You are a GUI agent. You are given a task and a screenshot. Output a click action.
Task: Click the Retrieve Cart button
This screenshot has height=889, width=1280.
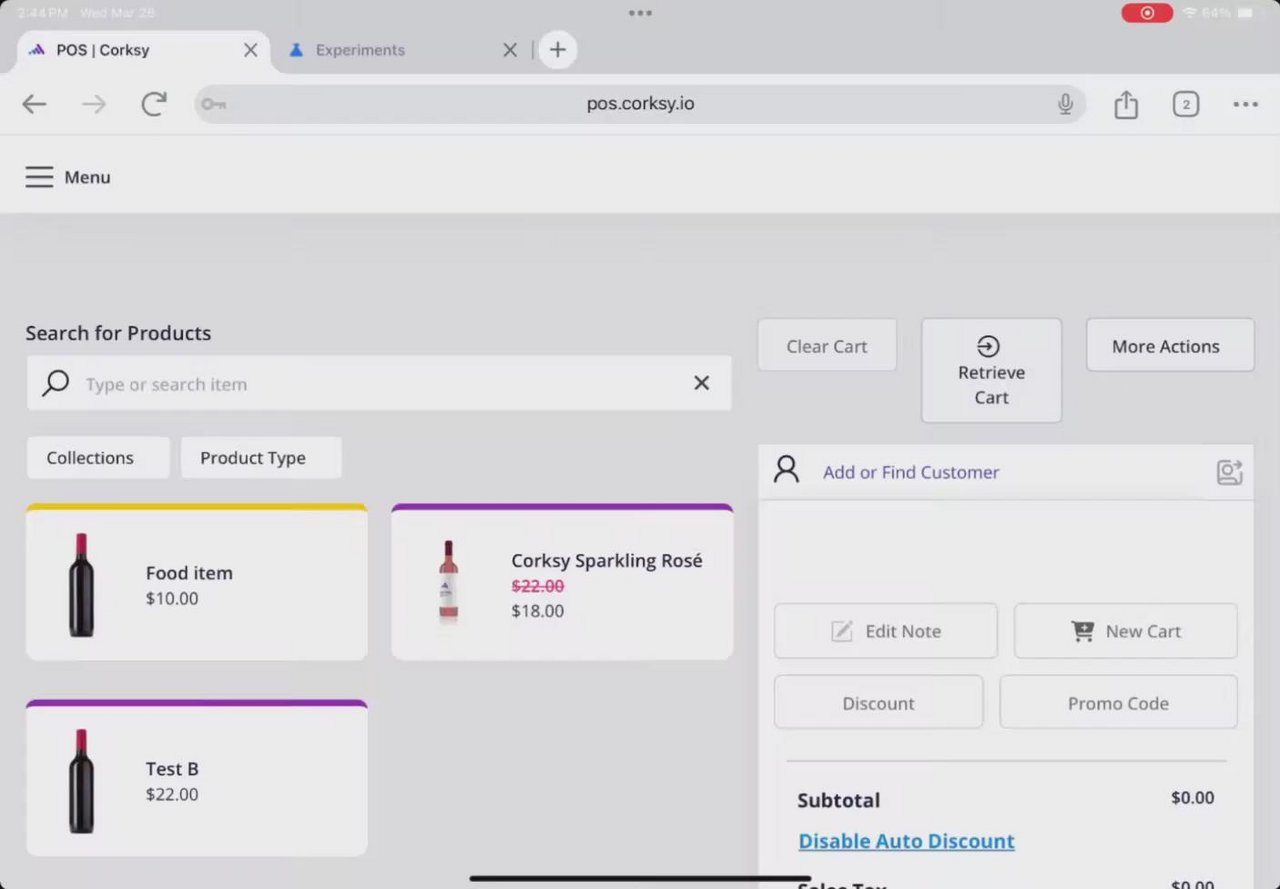click(991, 371)
